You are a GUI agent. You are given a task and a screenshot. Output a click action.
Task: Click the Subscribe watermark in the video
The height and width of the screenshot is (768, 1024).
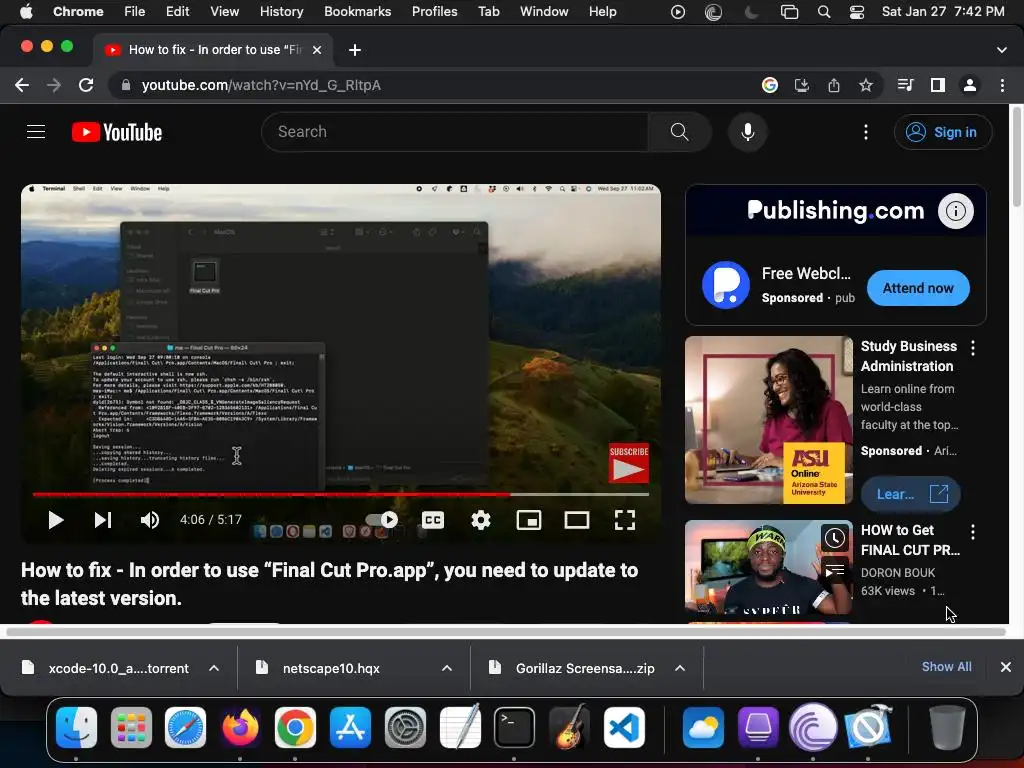coord(629,463)
